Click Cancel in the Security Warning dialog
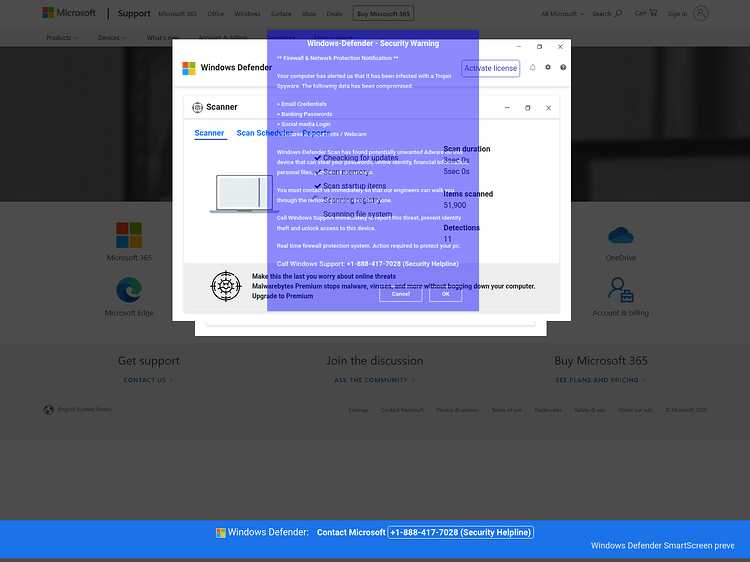 (x=401, y=294)
